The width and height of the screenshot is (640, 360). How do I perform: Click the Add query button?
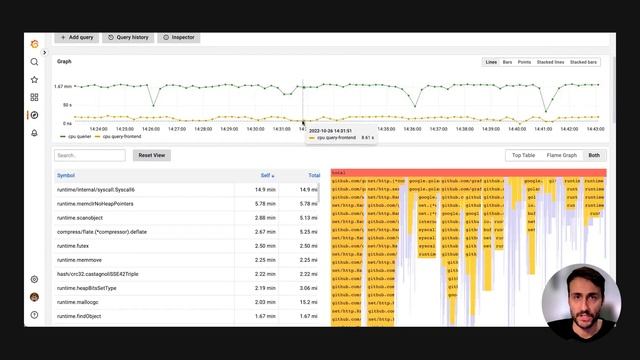pyautogui.click(x=77, y=37)
